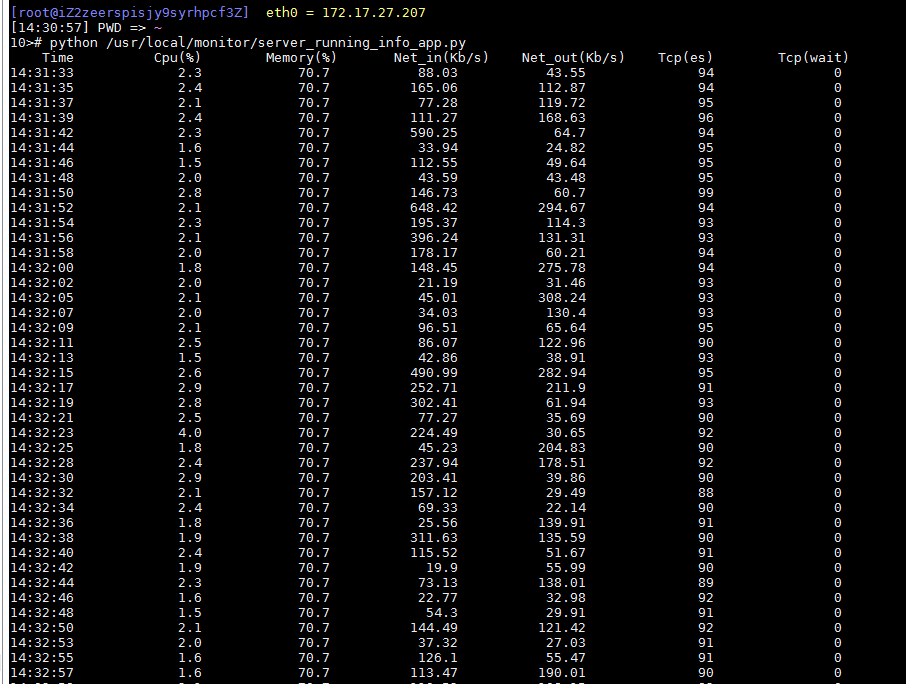Click the Memory(%) column header
Image resolution: width=906 pixels, height=684 pixels.
pos(301,57)
